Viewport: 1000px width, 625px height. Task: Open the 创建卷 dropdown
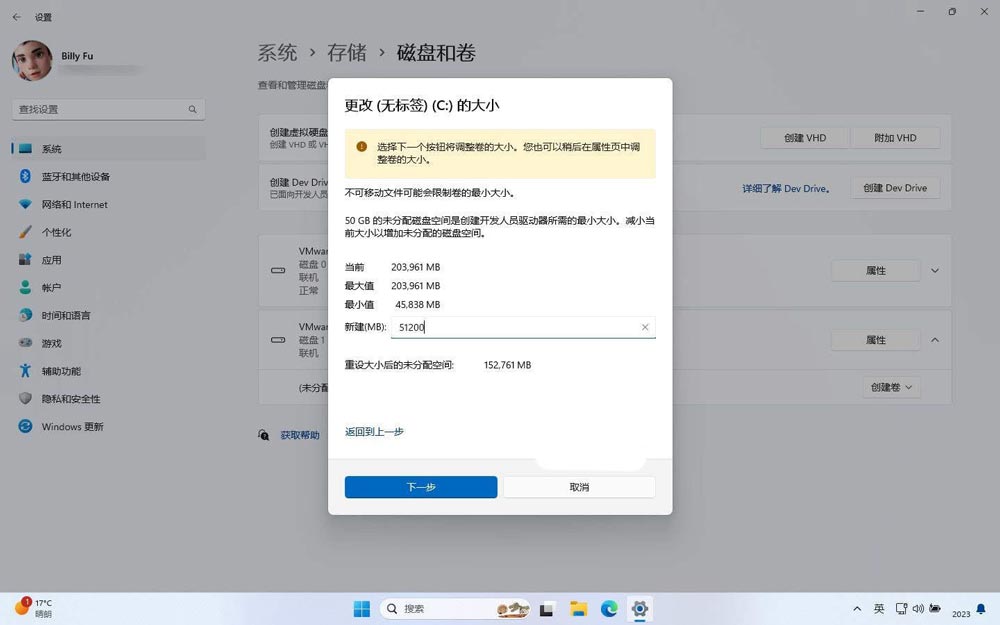(889, 387)
